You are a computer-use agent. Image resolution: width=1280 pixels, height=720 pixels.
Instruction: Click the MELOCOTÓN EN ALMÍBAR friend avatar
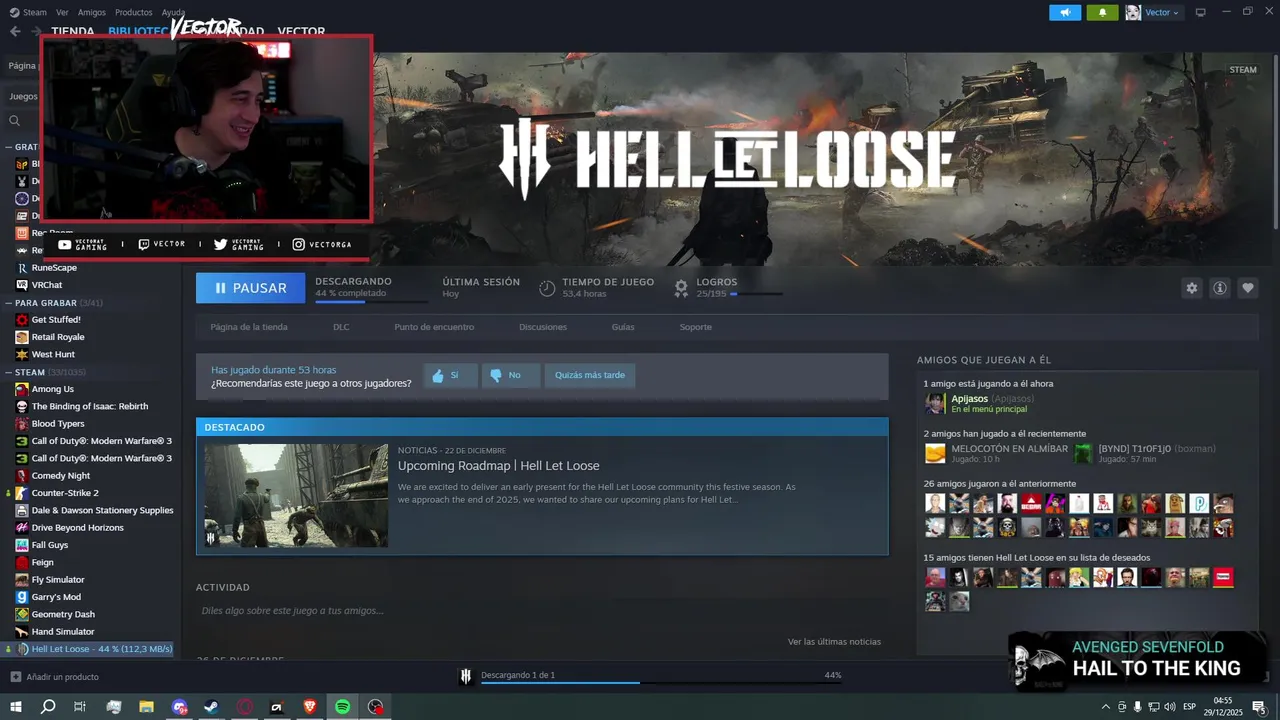pyautogui.click(x=935, y=454)
